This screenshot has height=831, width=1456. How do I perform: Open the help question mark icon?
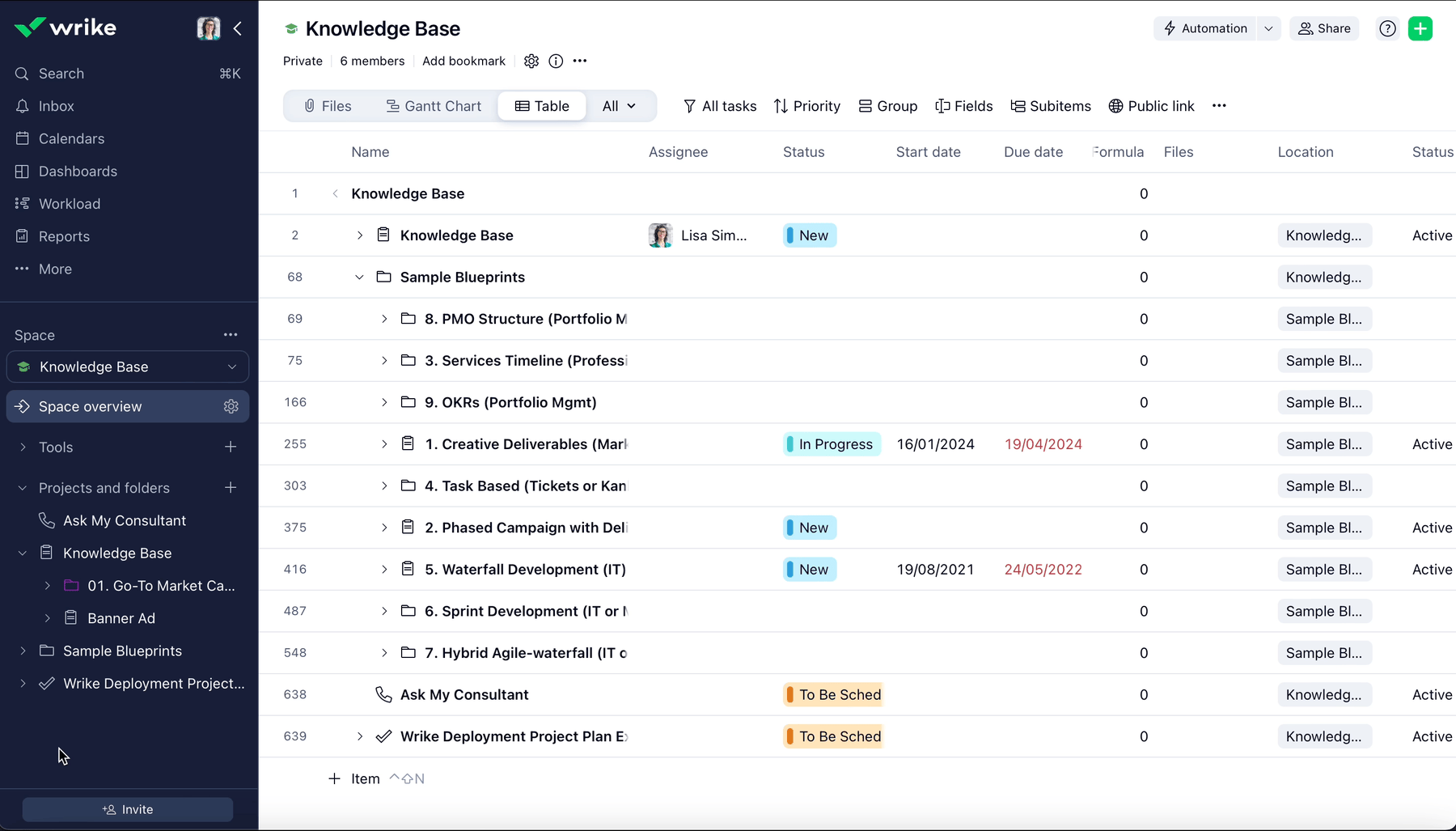(1387, 28)
